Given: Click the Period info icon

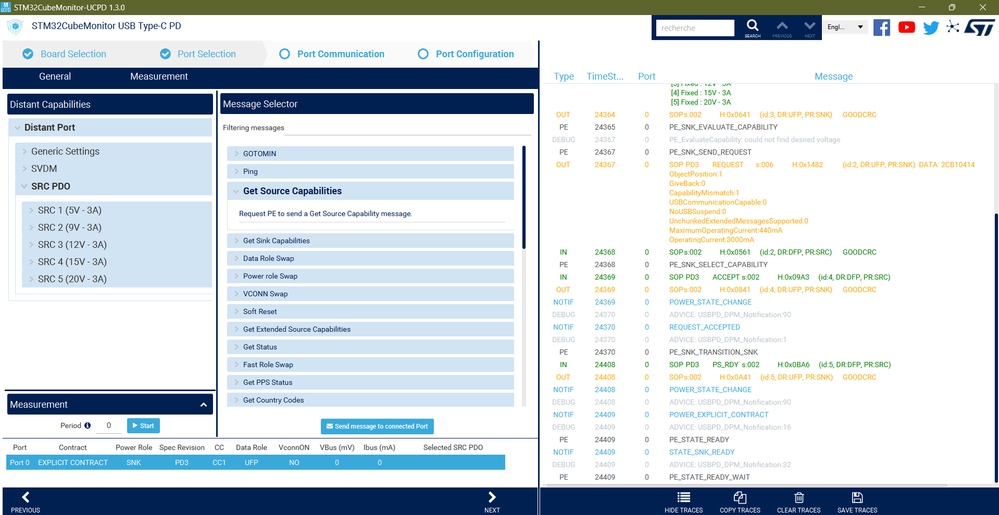Looking at the screenshot, I should tap(87, 425).
